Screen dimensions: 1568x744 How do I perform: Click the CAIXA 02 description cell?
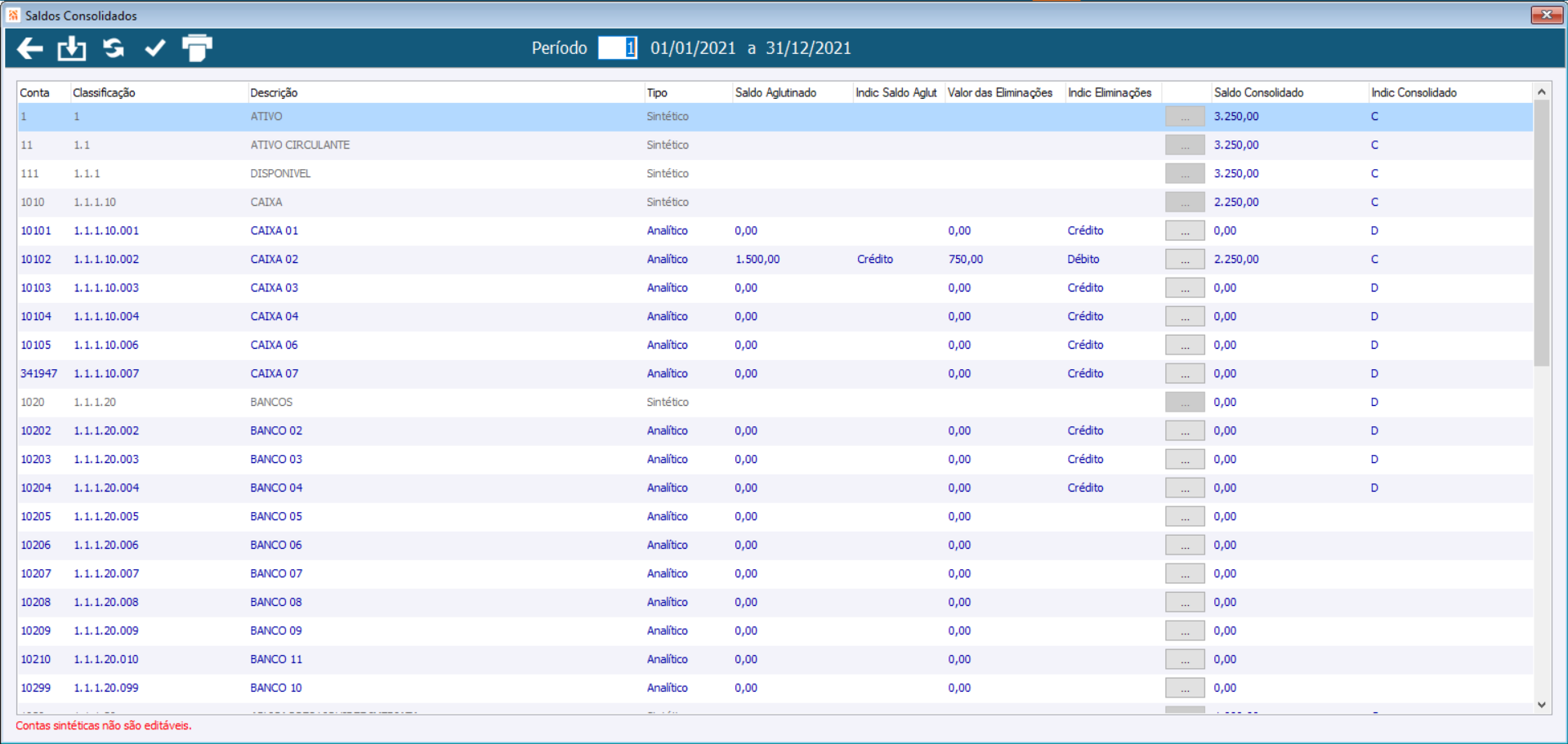click(x=275, y=260)
